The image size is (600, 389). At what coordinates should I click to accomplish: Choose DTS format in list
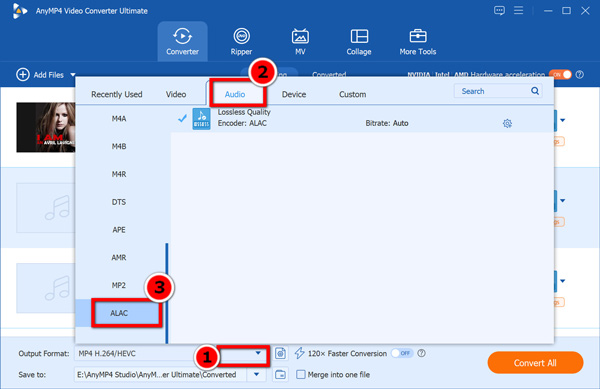pos(119,202)
